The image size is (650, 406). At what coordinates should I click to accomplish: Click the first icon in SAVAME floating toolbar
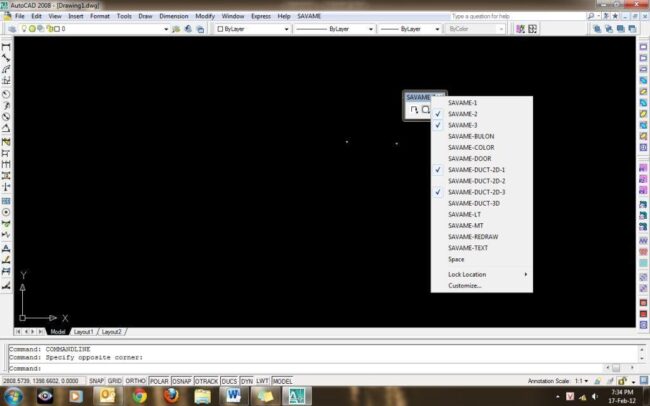pos(414,110)
